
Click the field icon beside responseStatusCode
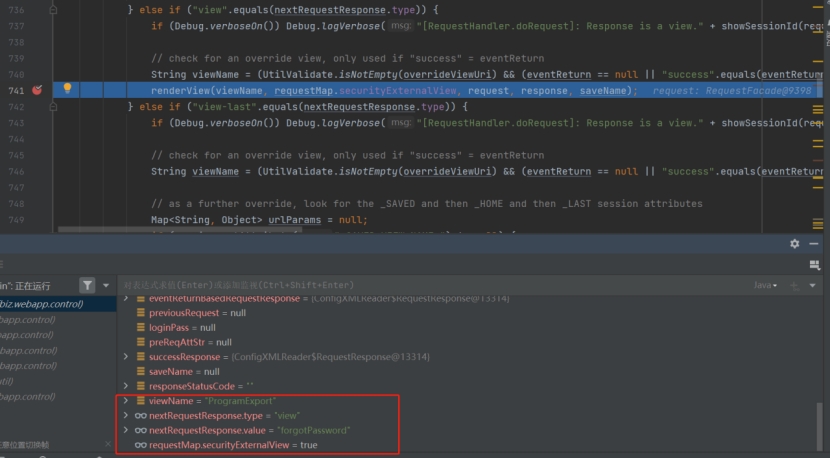pyautogui.click(x=141, y=385)
